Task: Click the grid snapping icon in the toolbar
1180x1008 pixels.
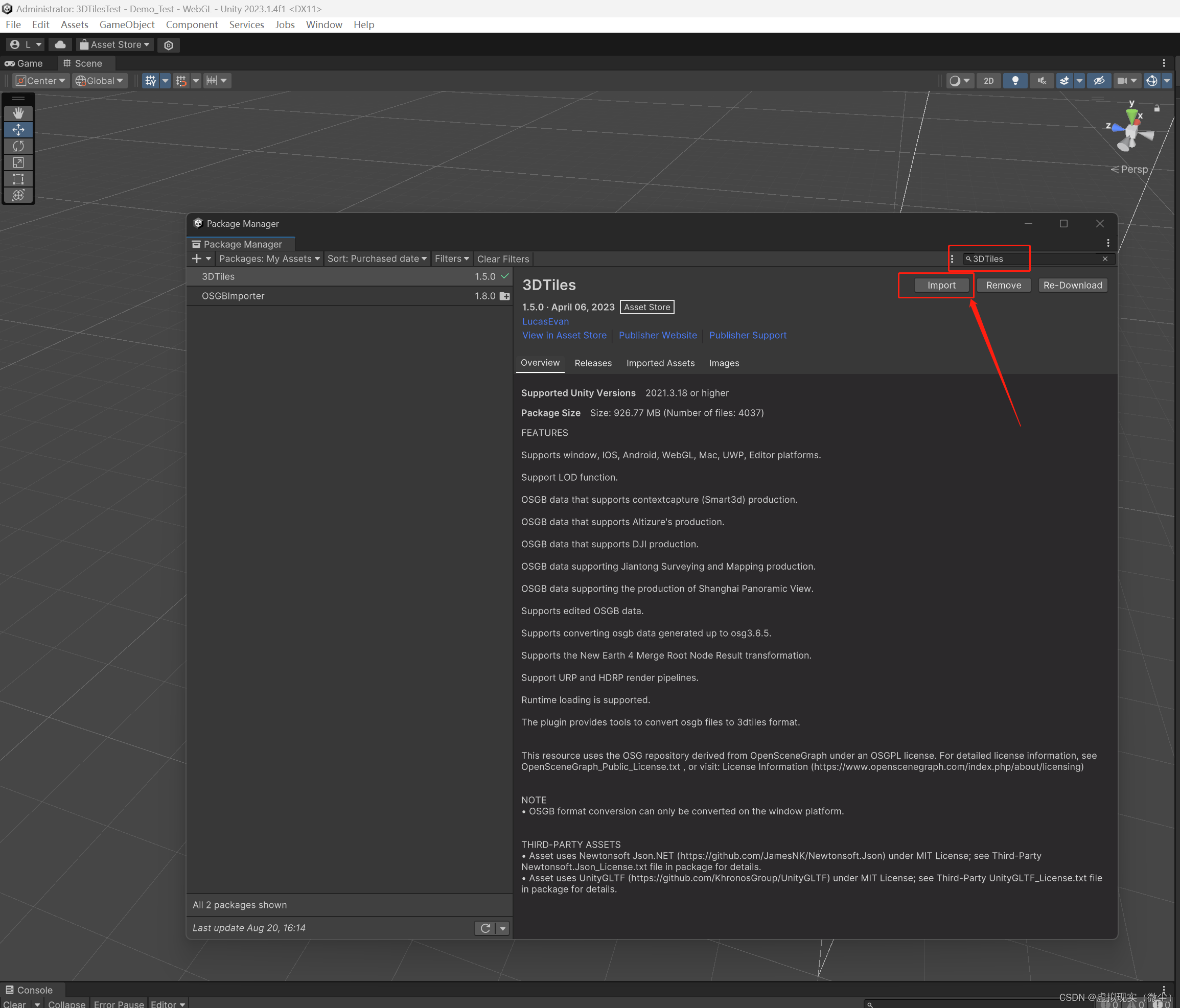Action: coord(181,80)
